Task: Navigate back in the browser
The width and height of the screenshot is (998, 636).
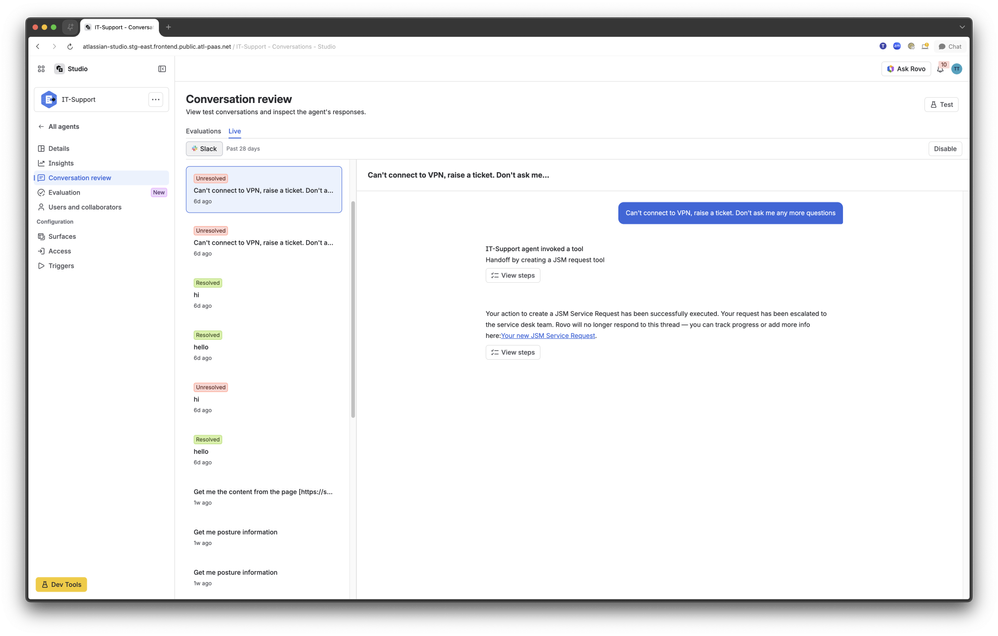Action: (x=38, y=46)
